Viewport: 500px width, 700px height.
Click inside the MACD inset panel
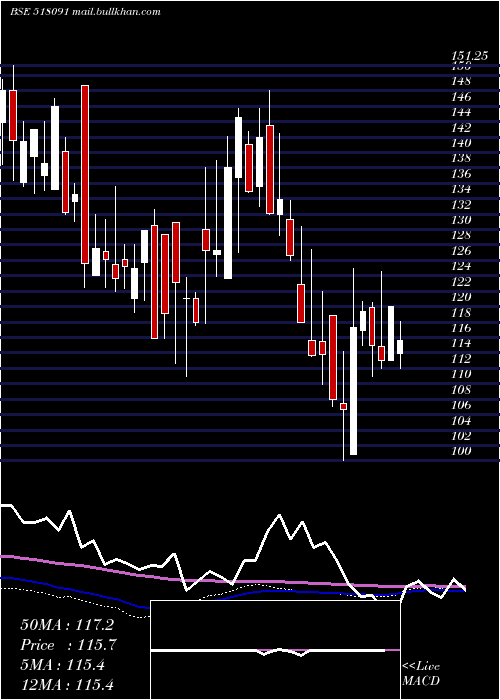click(x=275, y=650)
